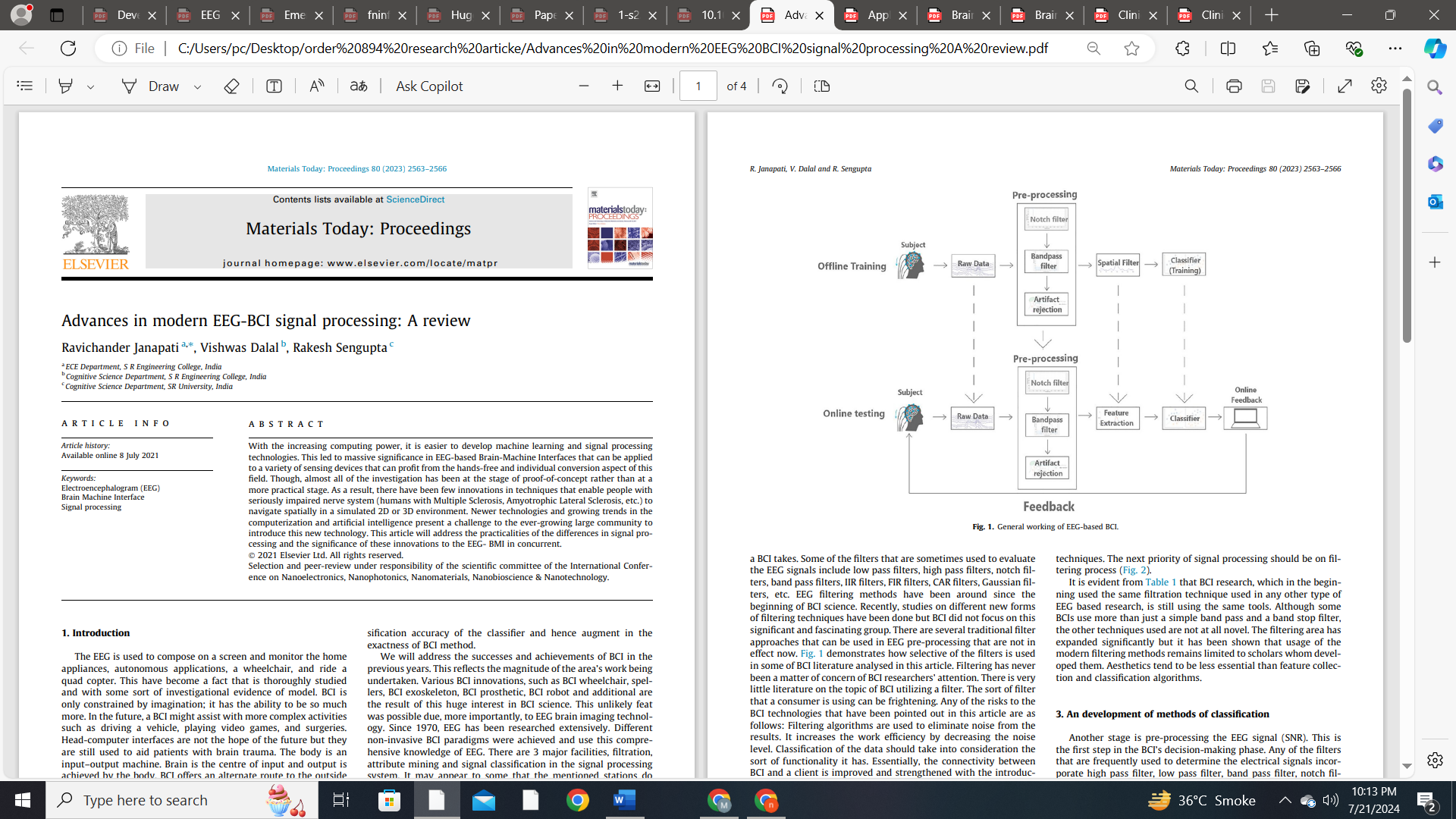The image size is (1456, 819).
Task: Open sidebar Search
Action: tap(1435, 87)
